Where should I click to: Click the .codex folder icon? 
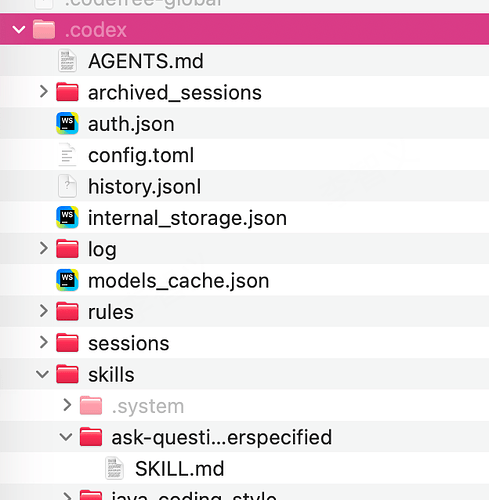point(44,29)
